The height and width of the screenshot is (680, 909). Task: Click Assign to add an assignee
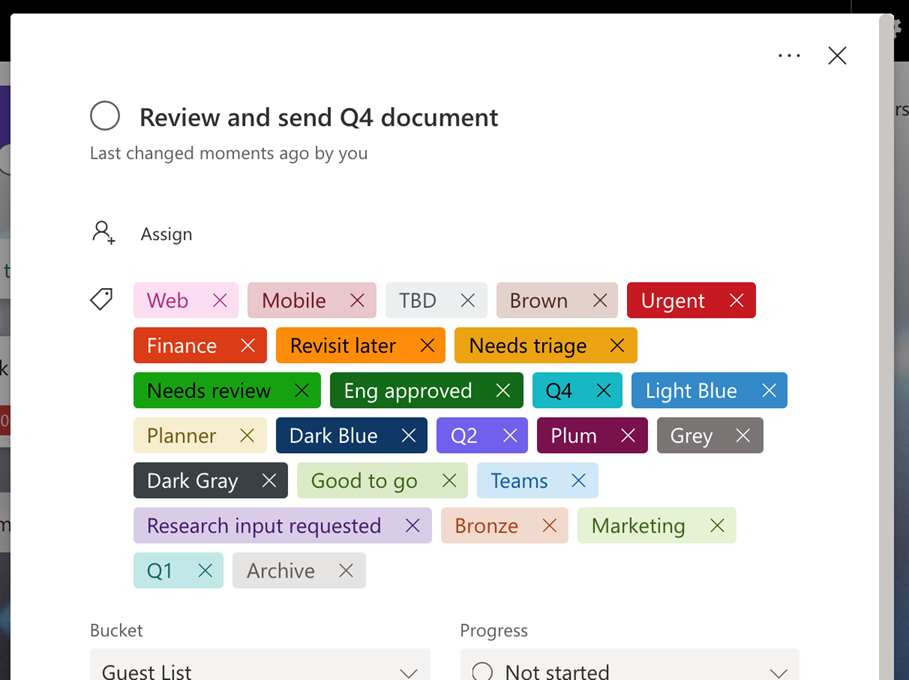point(166,234)
